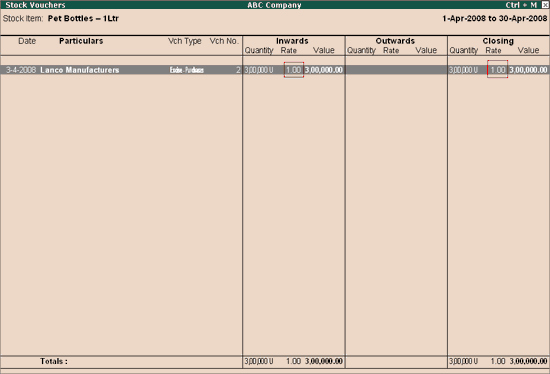Viewport: 550px width, 374px height.
Task: Click the Vch No. column header
Action: (x=224, y=41)
